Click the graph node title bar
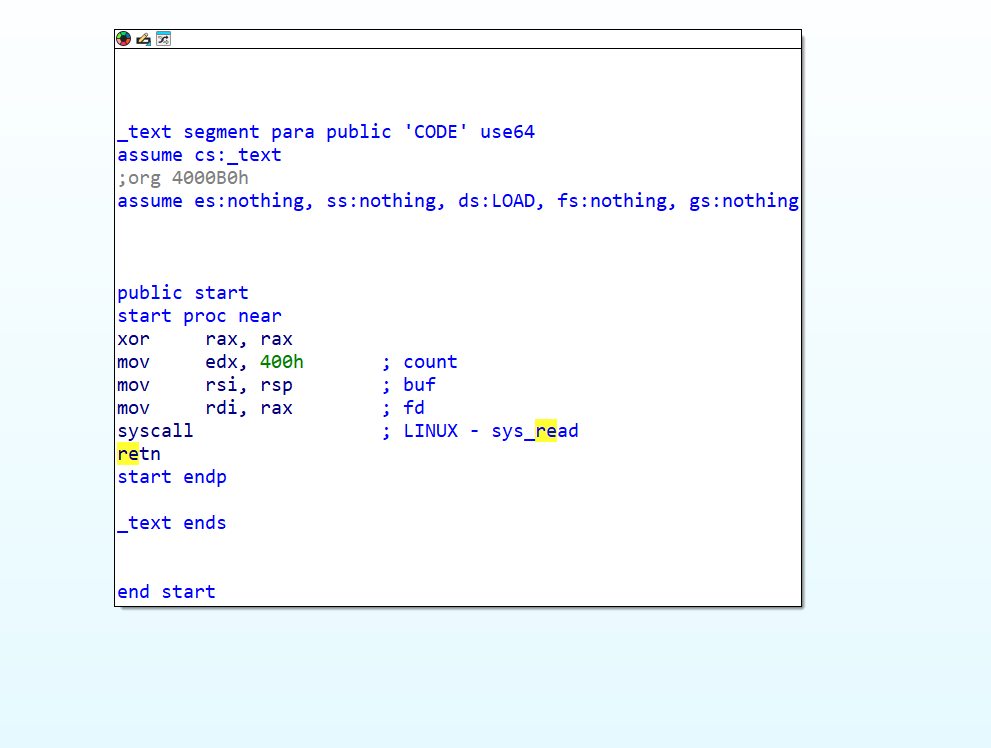This screenshot has width=991, height=748. (x=480, y=39)
